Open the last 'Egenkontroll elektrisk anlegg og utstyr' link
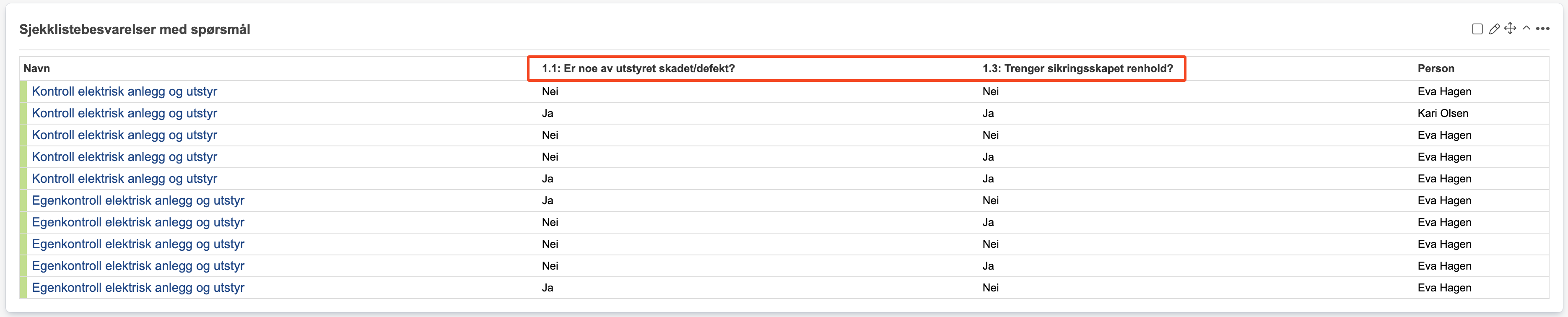This screenshot has height=317, width=1568. click(138, 288)
